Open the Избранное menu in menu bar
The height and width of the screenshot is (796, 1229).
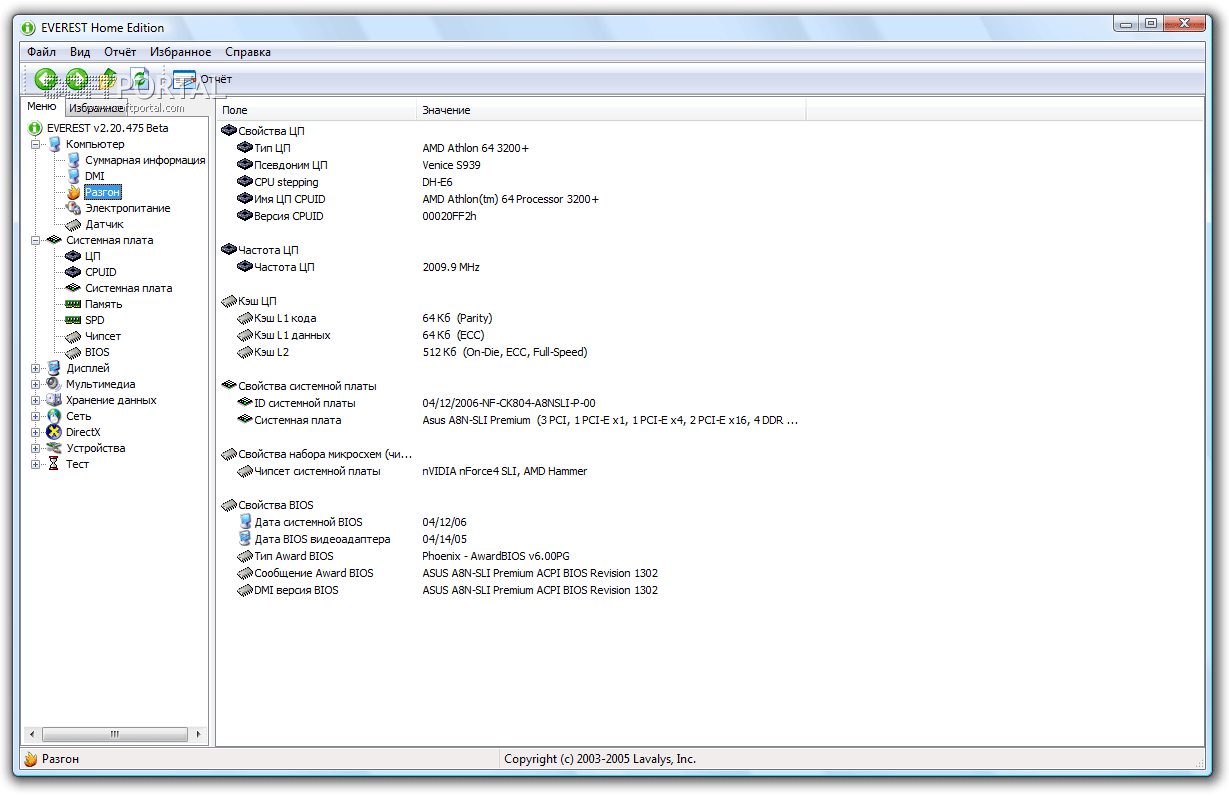(180, 52)
